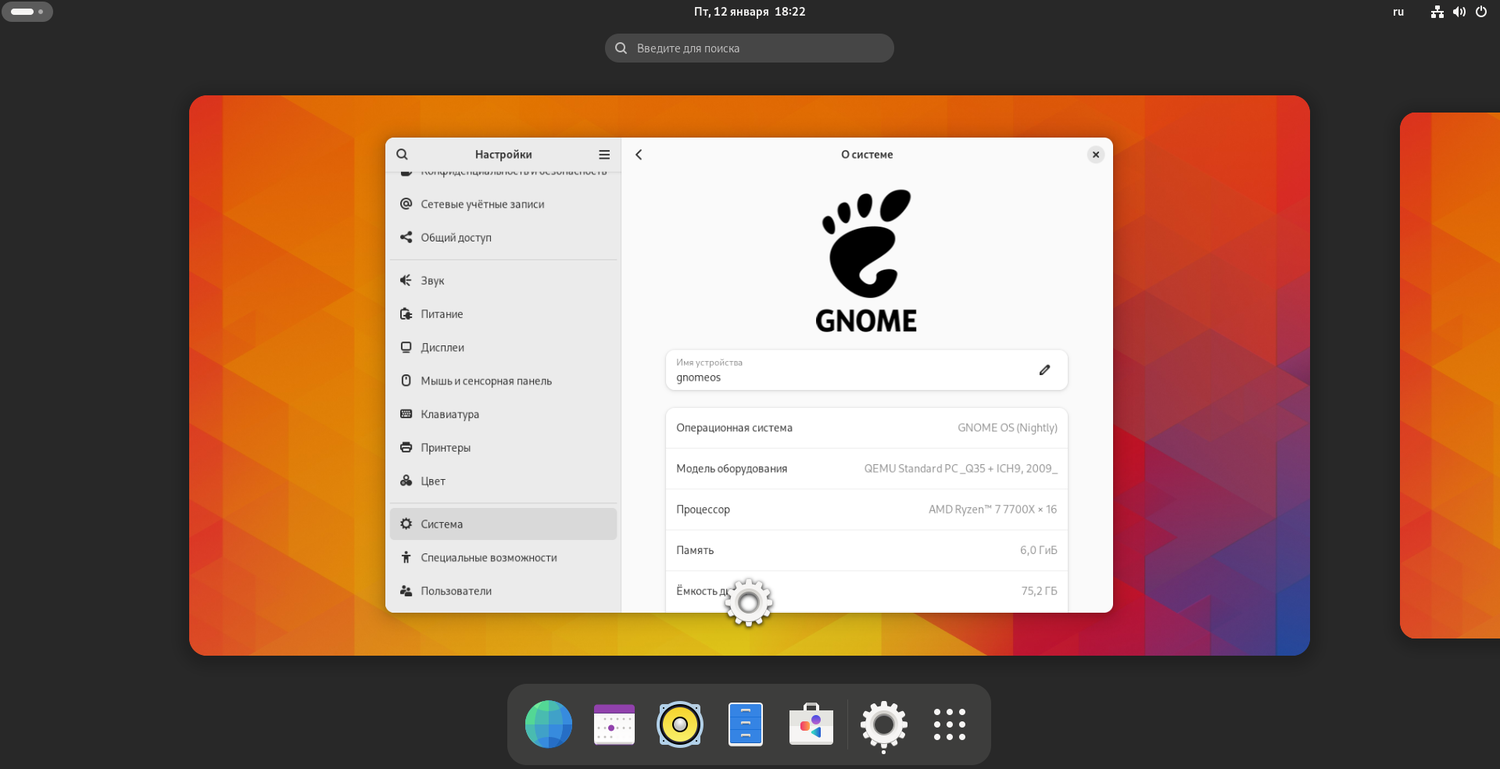Open the Принтеры panel
1500x769 pixels.
click(x=503, y=448)
